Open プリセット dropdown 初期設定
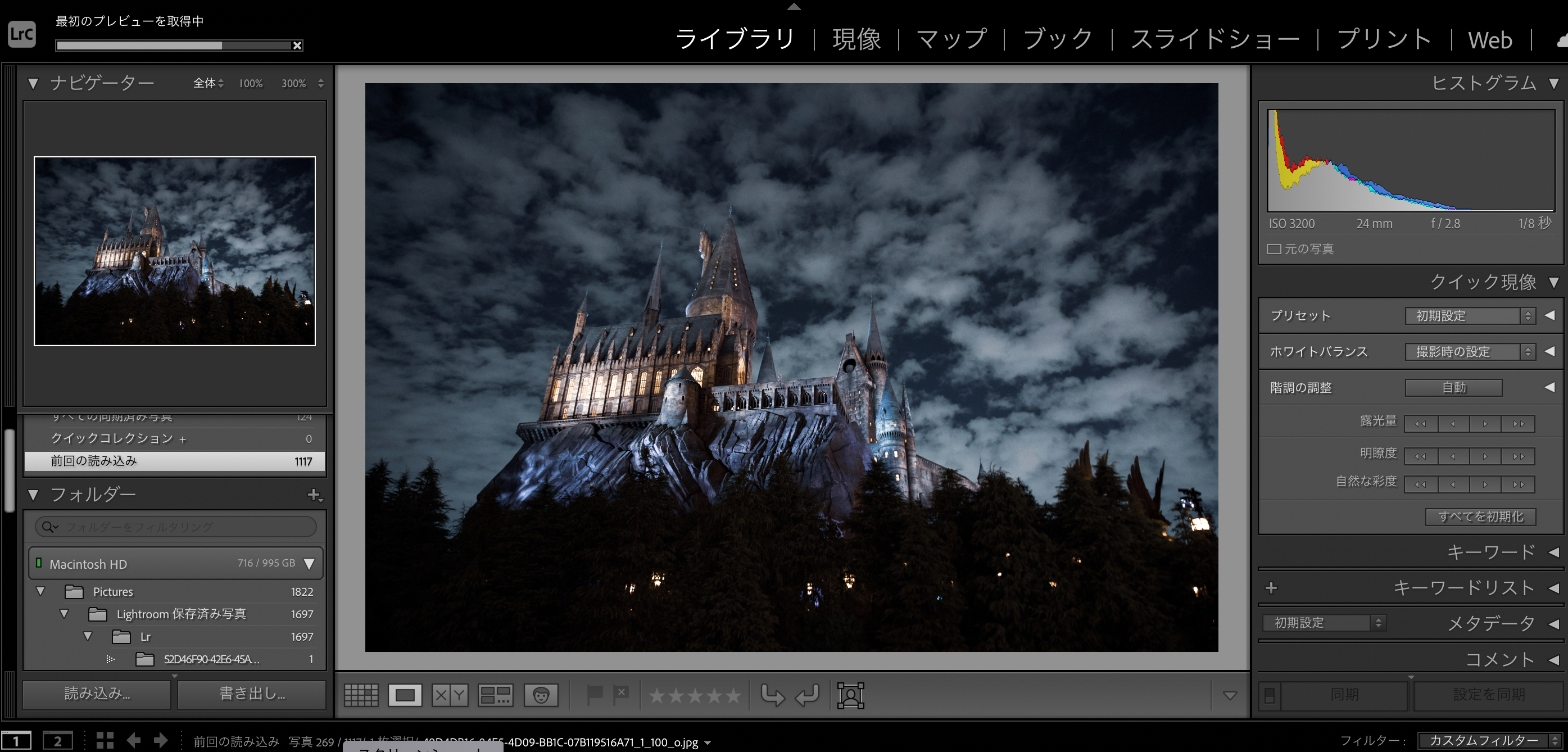This screenshot has height=752, width=1568. tap(1470, 316)
